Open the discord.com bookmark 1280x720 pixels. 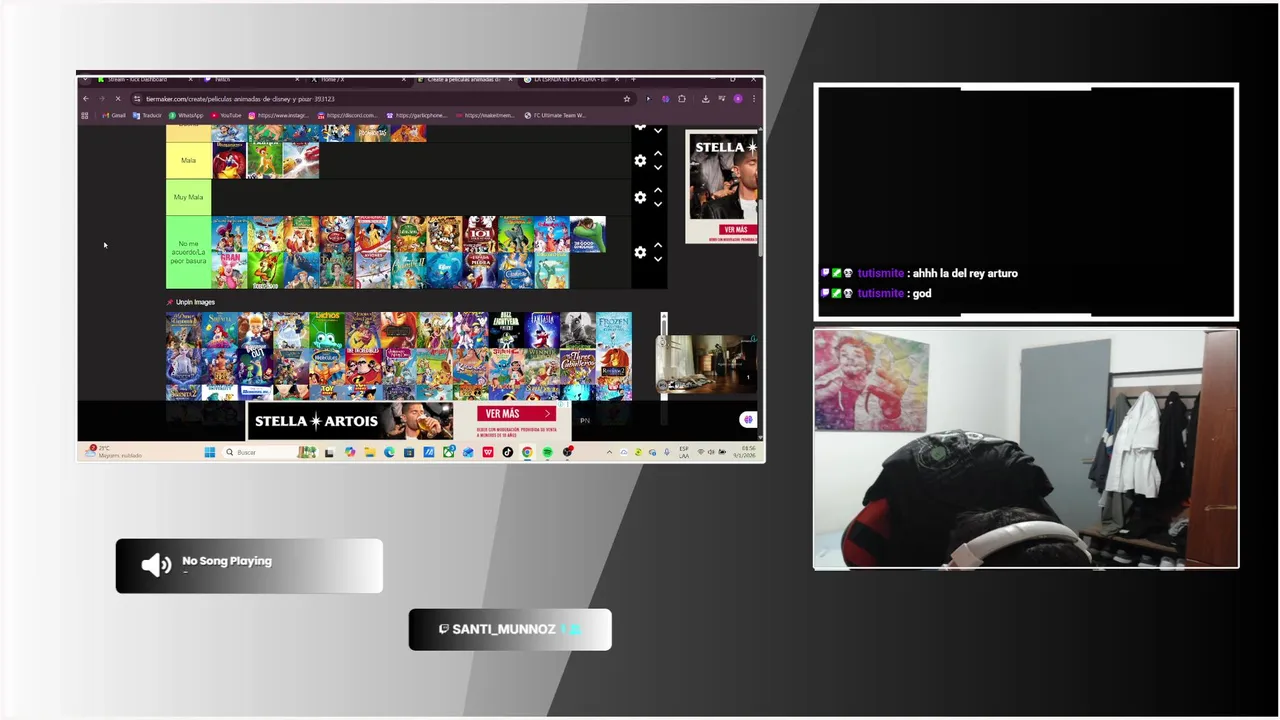pyautogui.click(x=350, y=115)
